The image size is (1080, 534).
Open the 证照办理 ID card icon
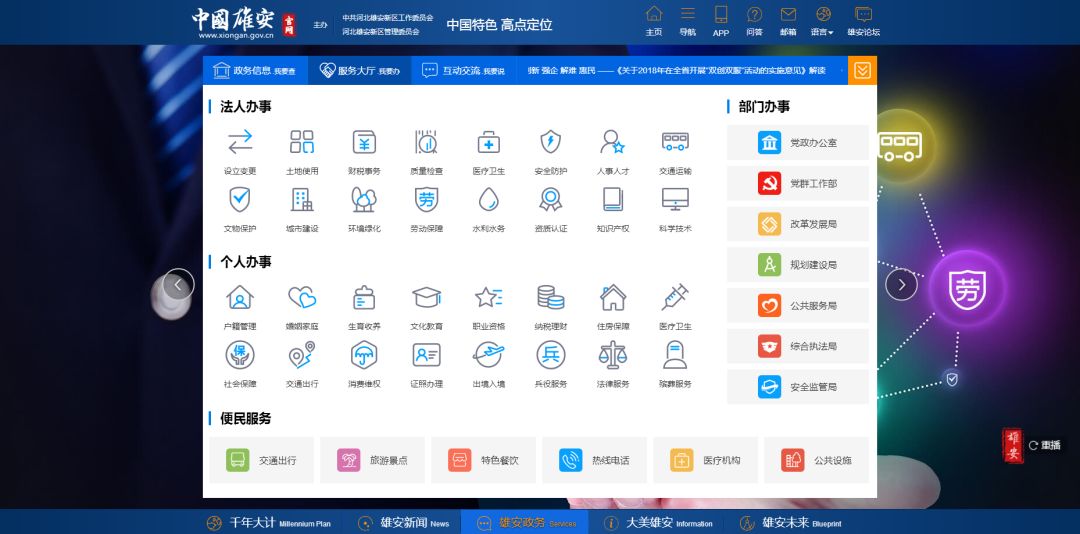pos(426,355)
